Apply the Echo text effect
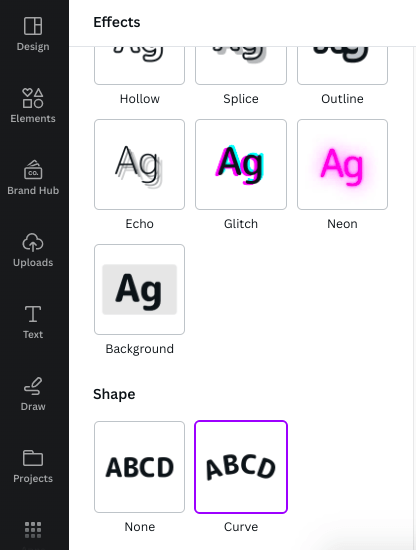This screenshot has height=550, width=416. click(x=140, y=165)
